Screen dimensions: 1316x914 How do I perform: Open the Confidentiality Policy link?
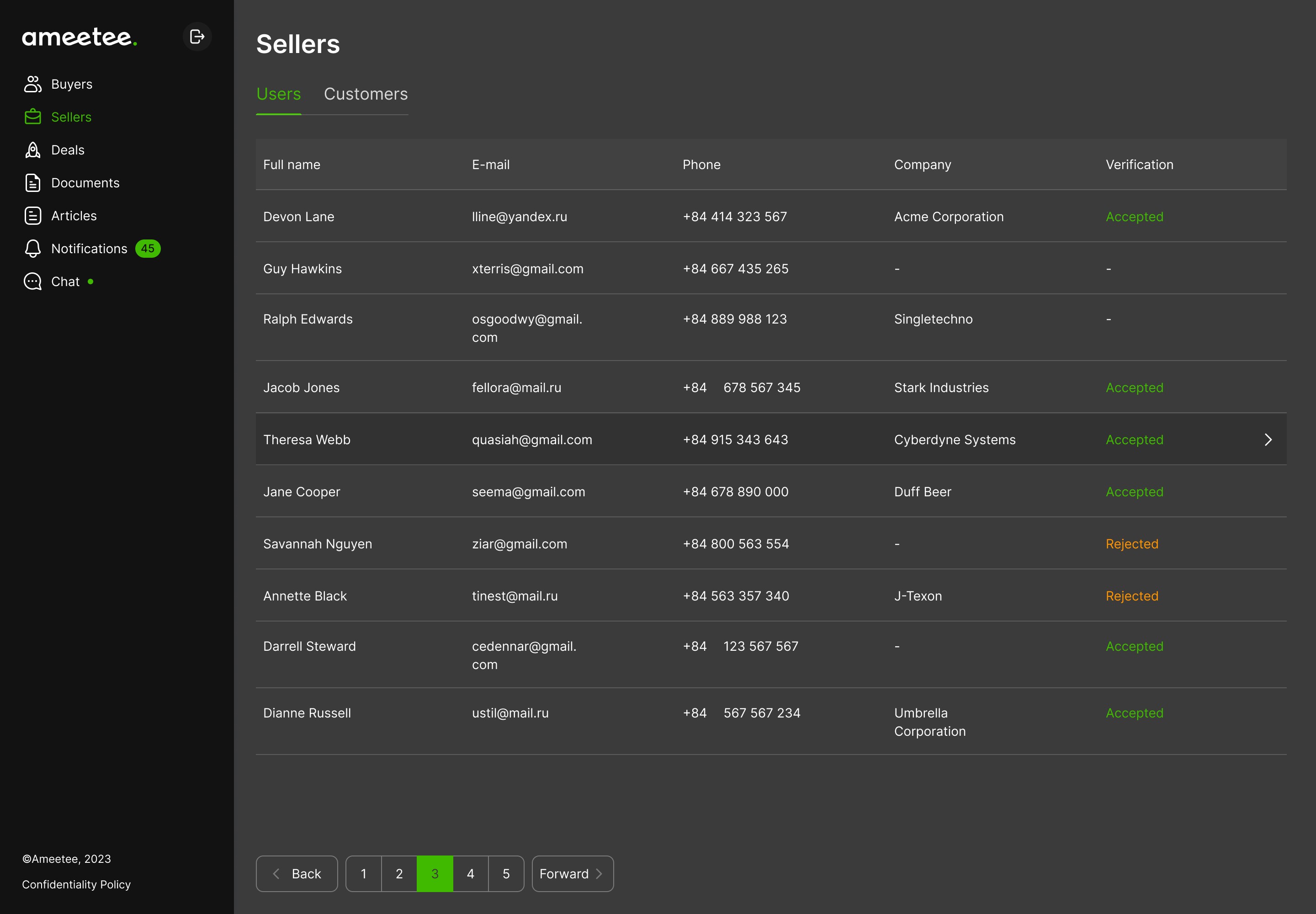point(76,884)
